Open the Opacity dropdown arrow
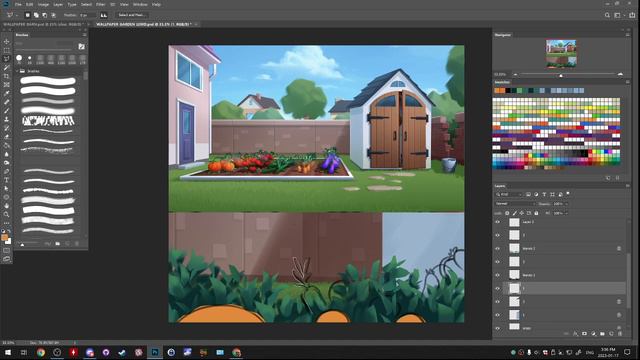Image resolution: width=640 pixels, height=360 pixels. tap(567, 204)
